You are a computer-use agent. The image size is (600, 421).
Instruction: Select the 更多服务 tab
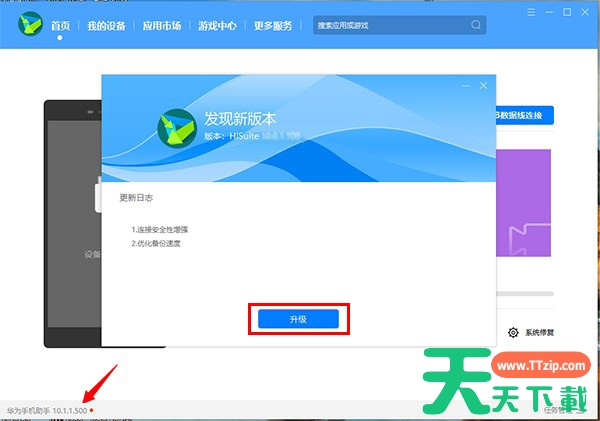point(273,26)
